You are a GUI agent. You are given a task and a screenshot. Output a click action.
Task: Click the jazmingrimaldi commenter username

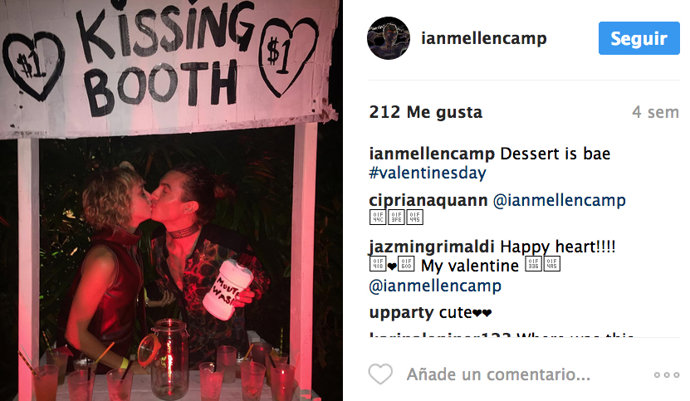[x=432, y=247]
